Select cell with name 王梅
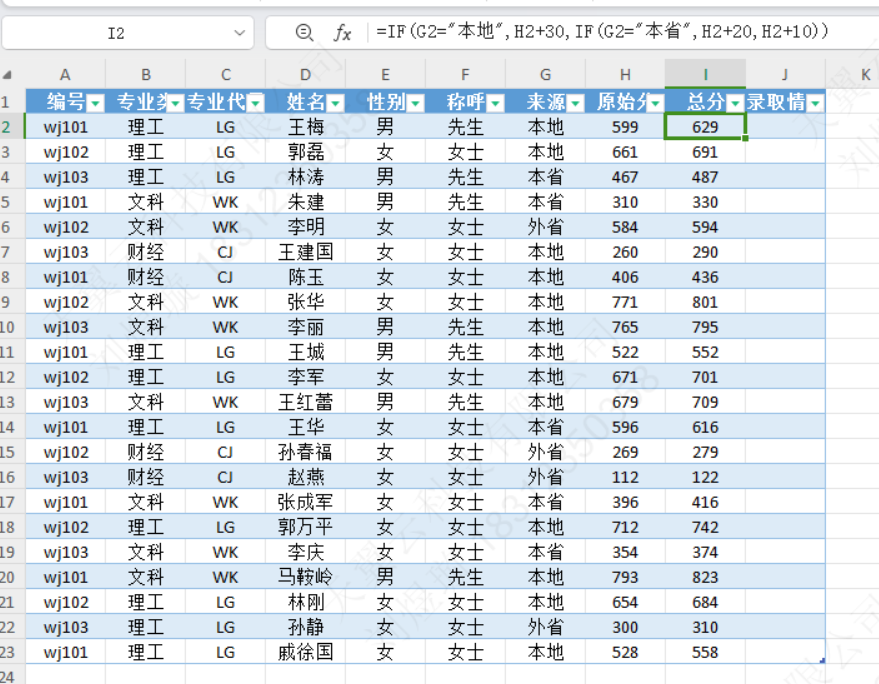Image resolution: width=879 pixels, height=684 pixels. pyautogui.click(x=306, y=127)
